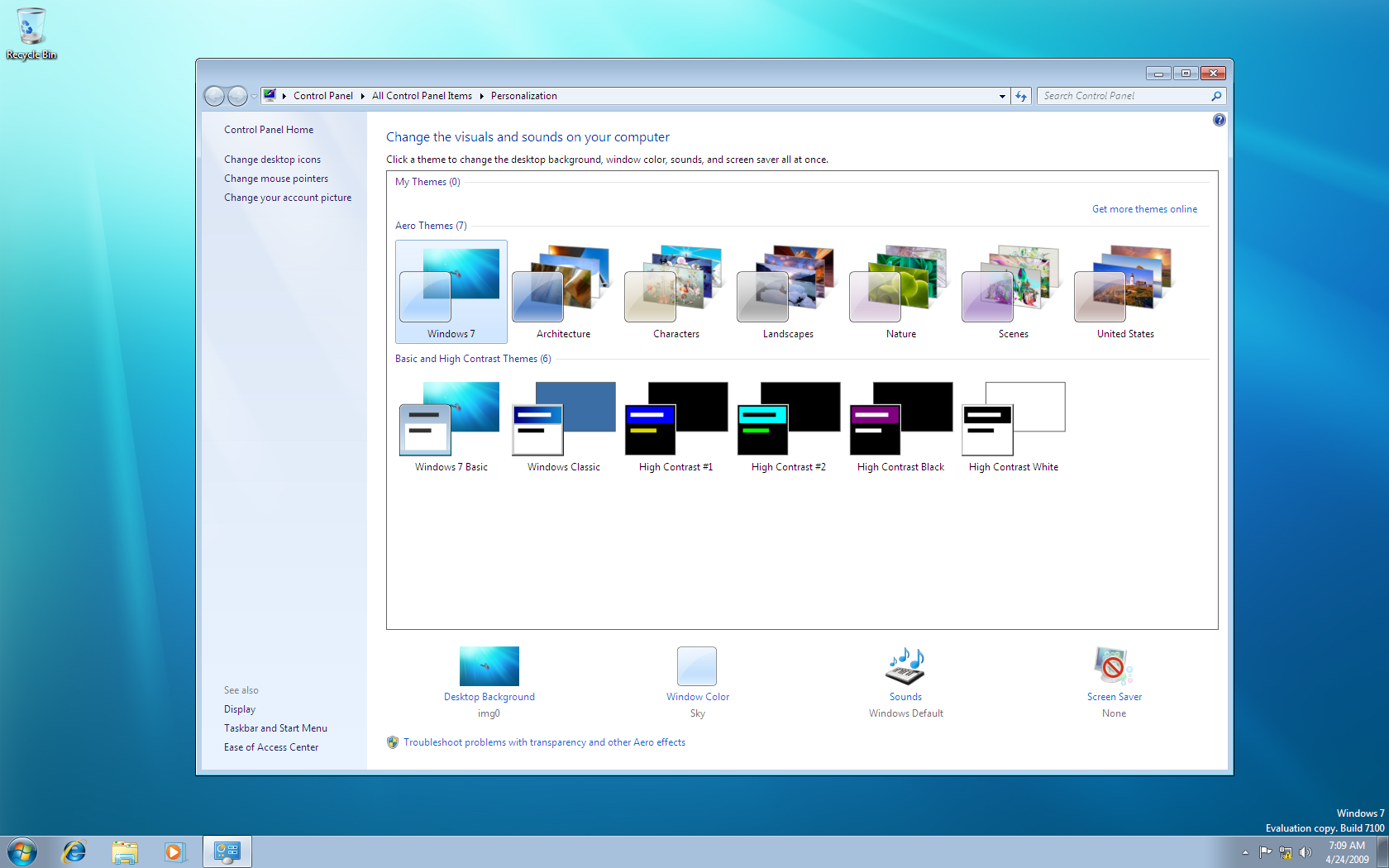Open the address bar dropdown
This screenshot has height=868, width=1389.
click(x=1001, y=96)
